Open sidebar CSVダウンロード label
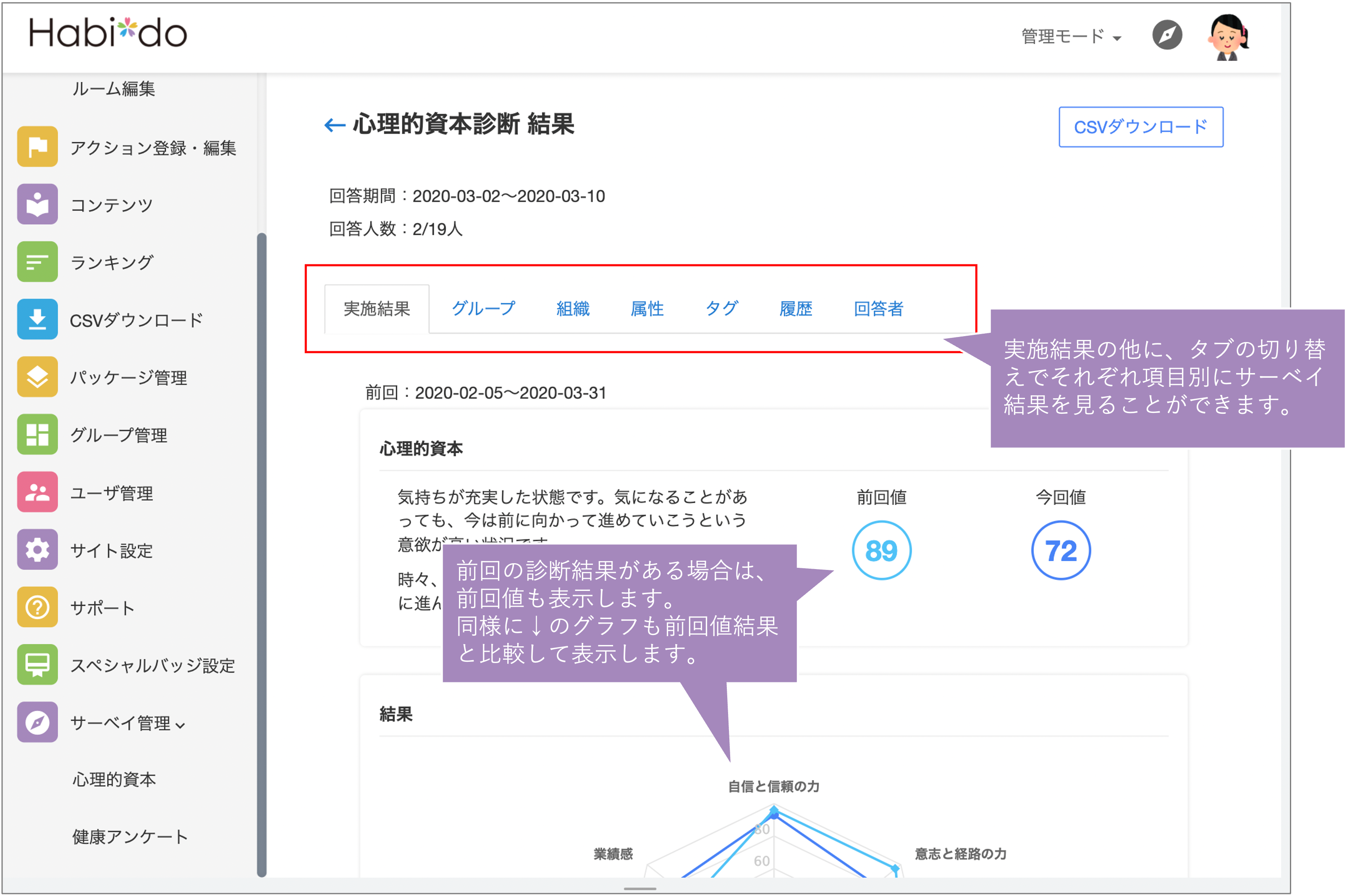Viewport: 1347px width, 896px height. point(136,320)
